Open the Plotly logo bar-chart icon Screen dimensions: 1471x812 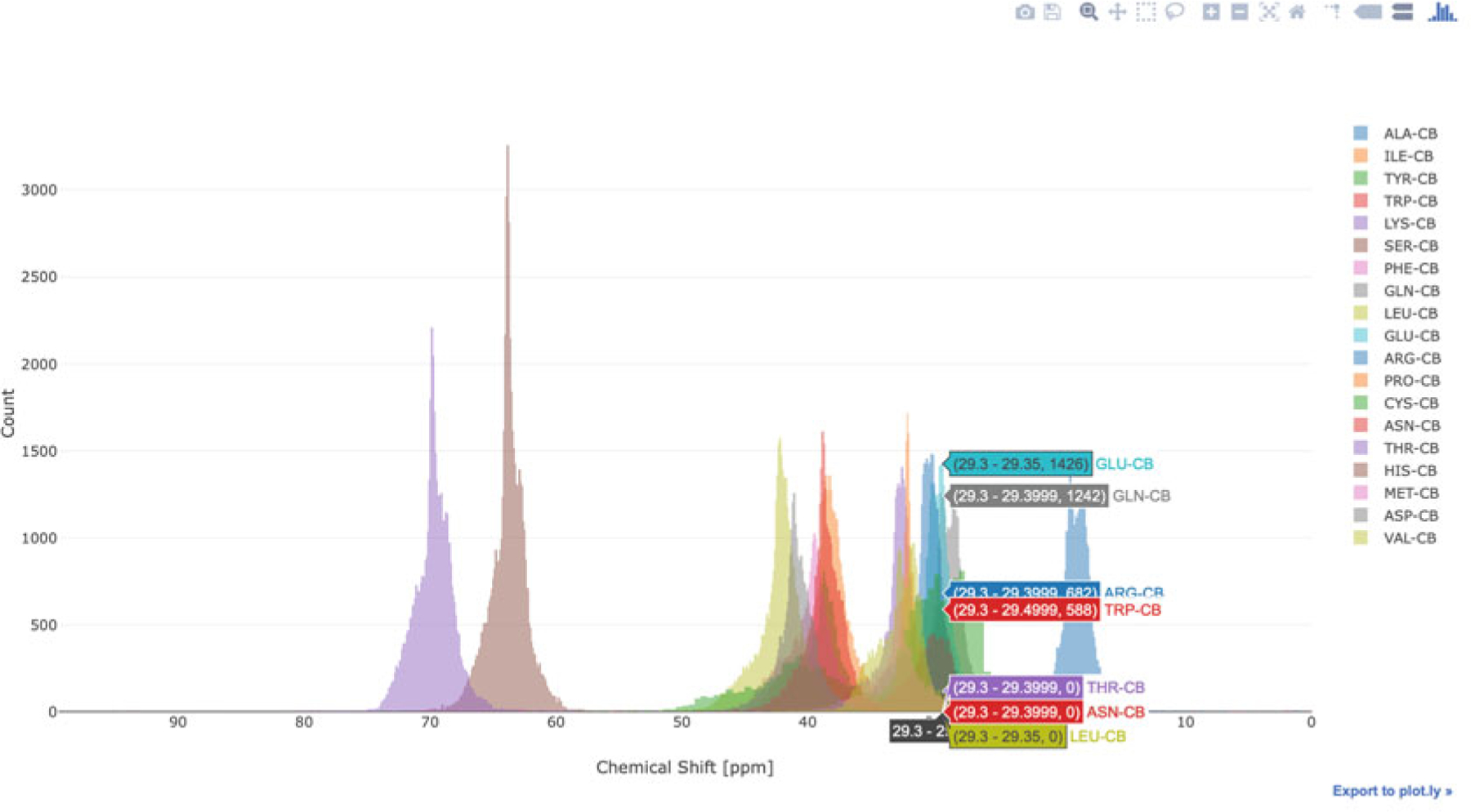click(1442, 12)
